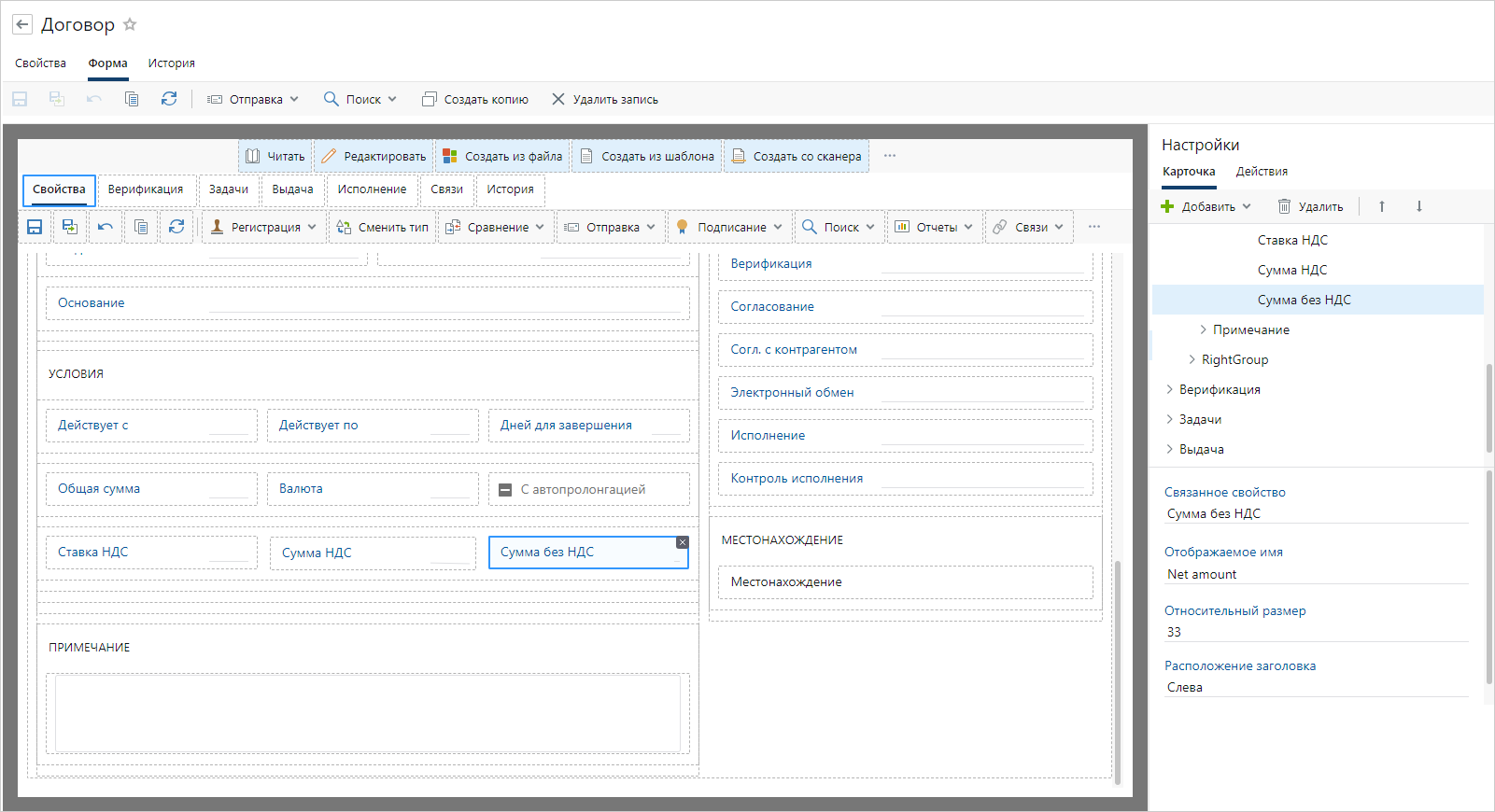Open the Добавить dropdown in Настройки

pos(1206,206)
